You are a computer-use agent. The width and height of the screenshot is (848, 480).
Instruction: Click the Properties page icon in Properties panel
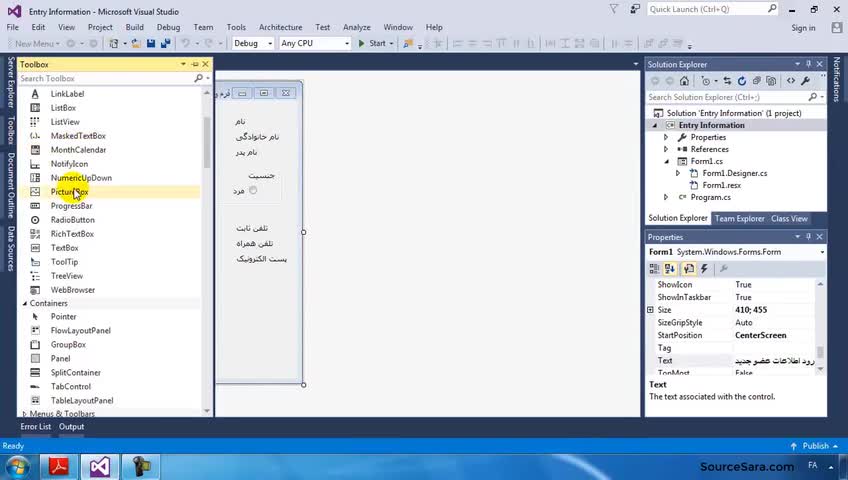pyautogui.click(x=688, y=269)
